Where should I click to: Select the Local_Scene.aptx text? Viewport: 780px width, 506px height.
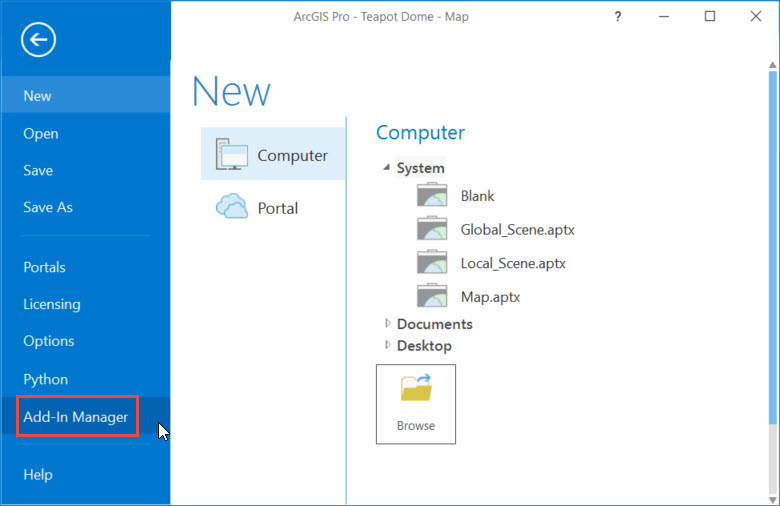click(513, 263)
